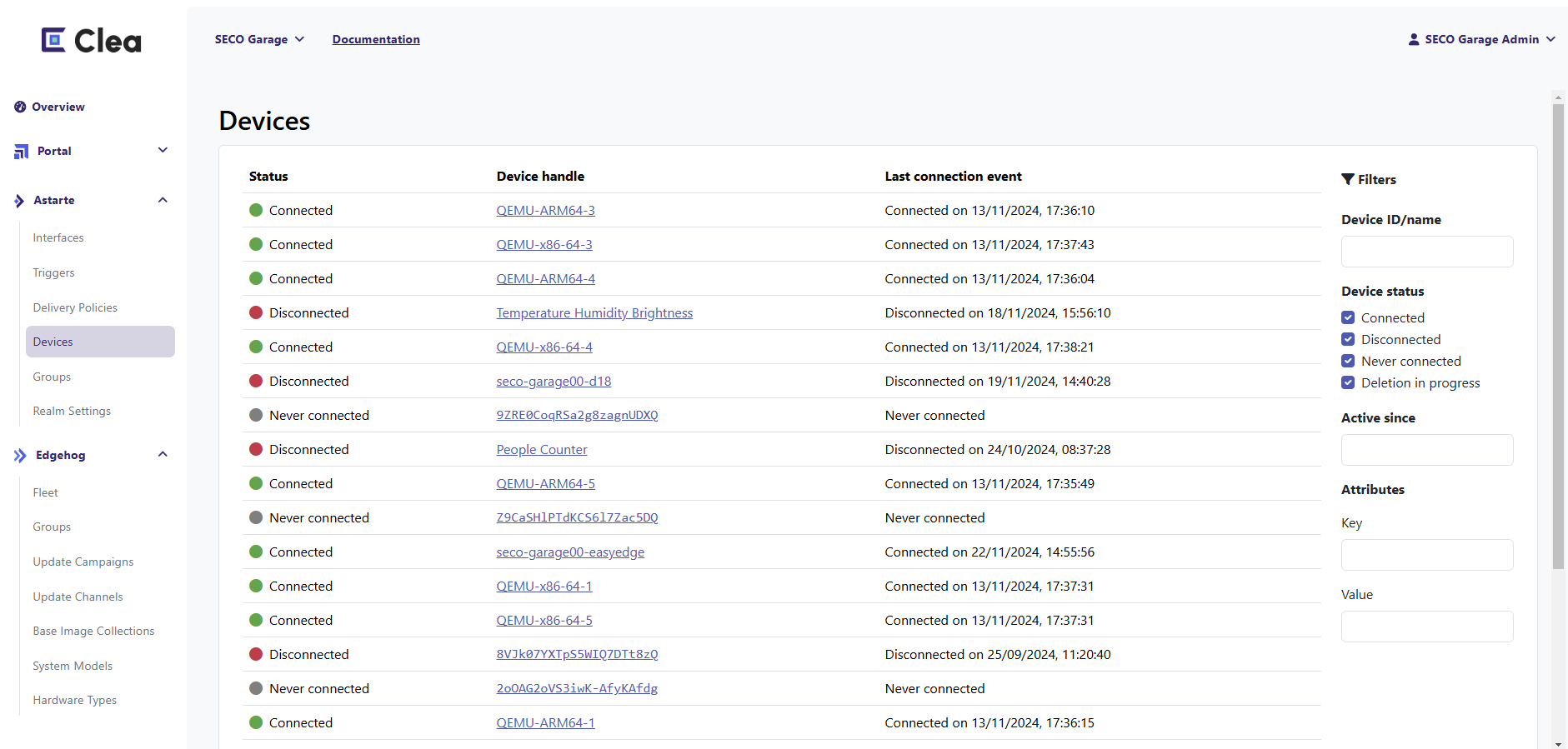The height and width of the screenshot is (749, 1568).
Task: Open the People Counter device
Action: point(541,450)
